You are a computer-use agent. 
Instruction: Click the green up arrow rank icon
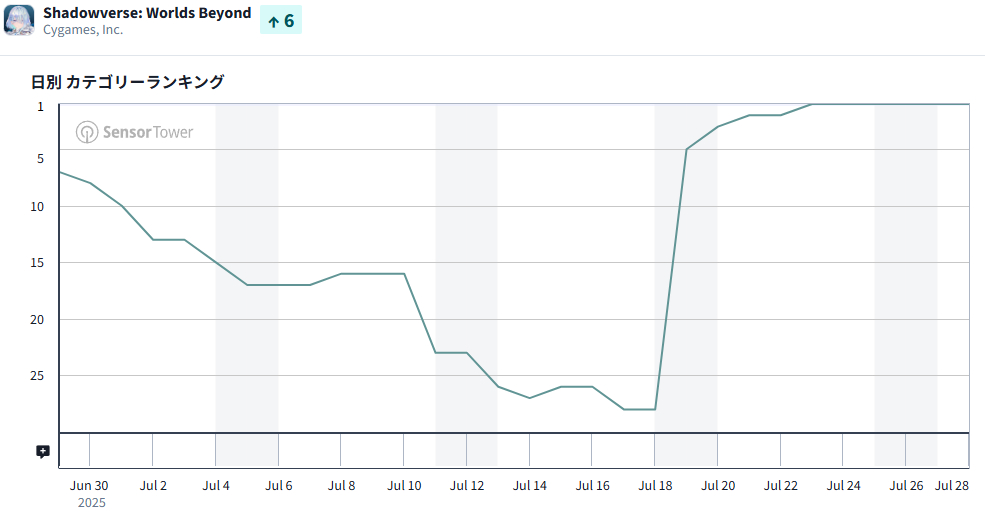pyautogui.click(x=273, y=21)
